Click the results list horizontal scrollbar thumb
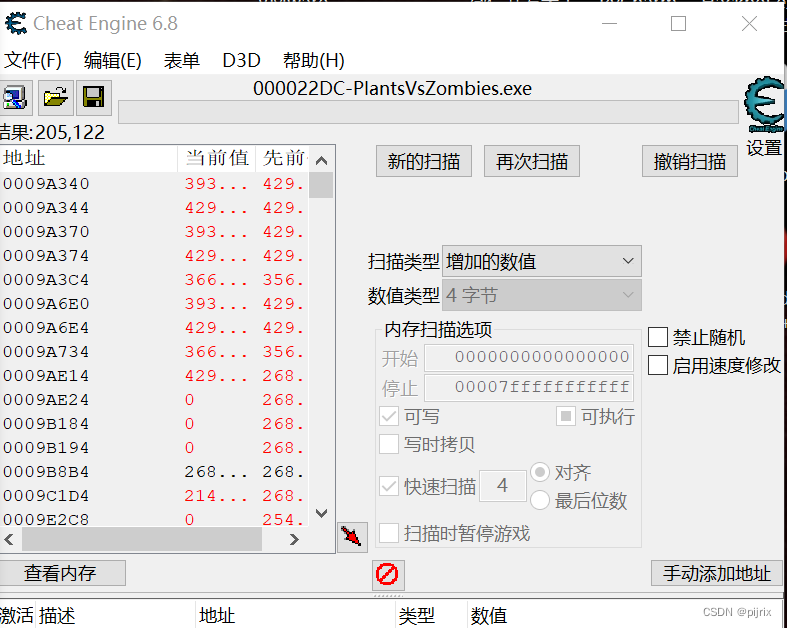Viewport: 787px width, 628px height. tap(142, 540)
